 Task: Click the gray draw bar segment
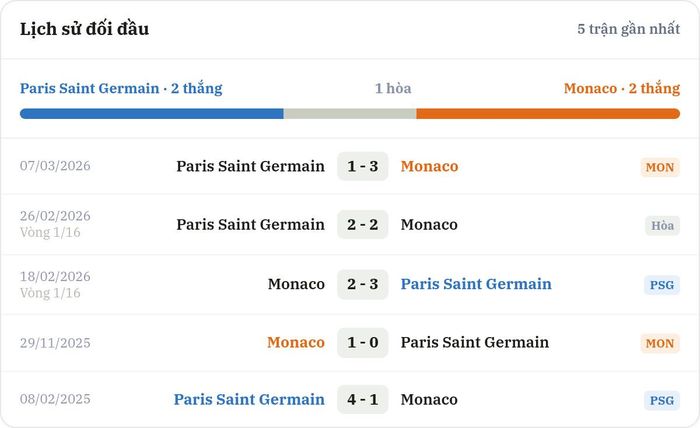pos(350,114)
